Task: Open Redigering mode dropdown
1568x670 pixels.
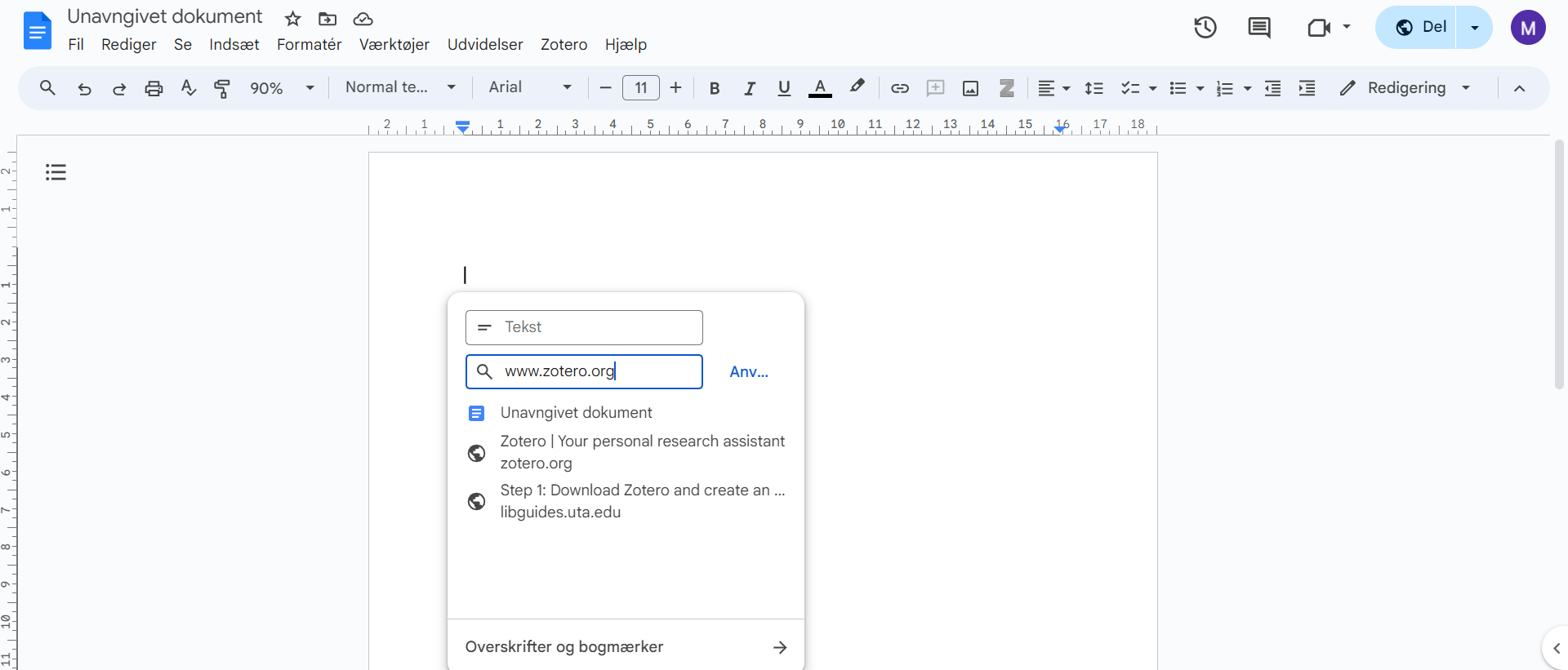Action: click(x=1405, y=87)
